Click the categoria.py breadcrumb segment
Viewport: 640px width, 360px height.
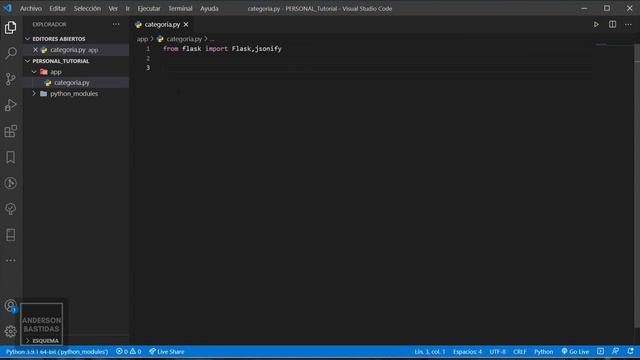coord(184,39)
